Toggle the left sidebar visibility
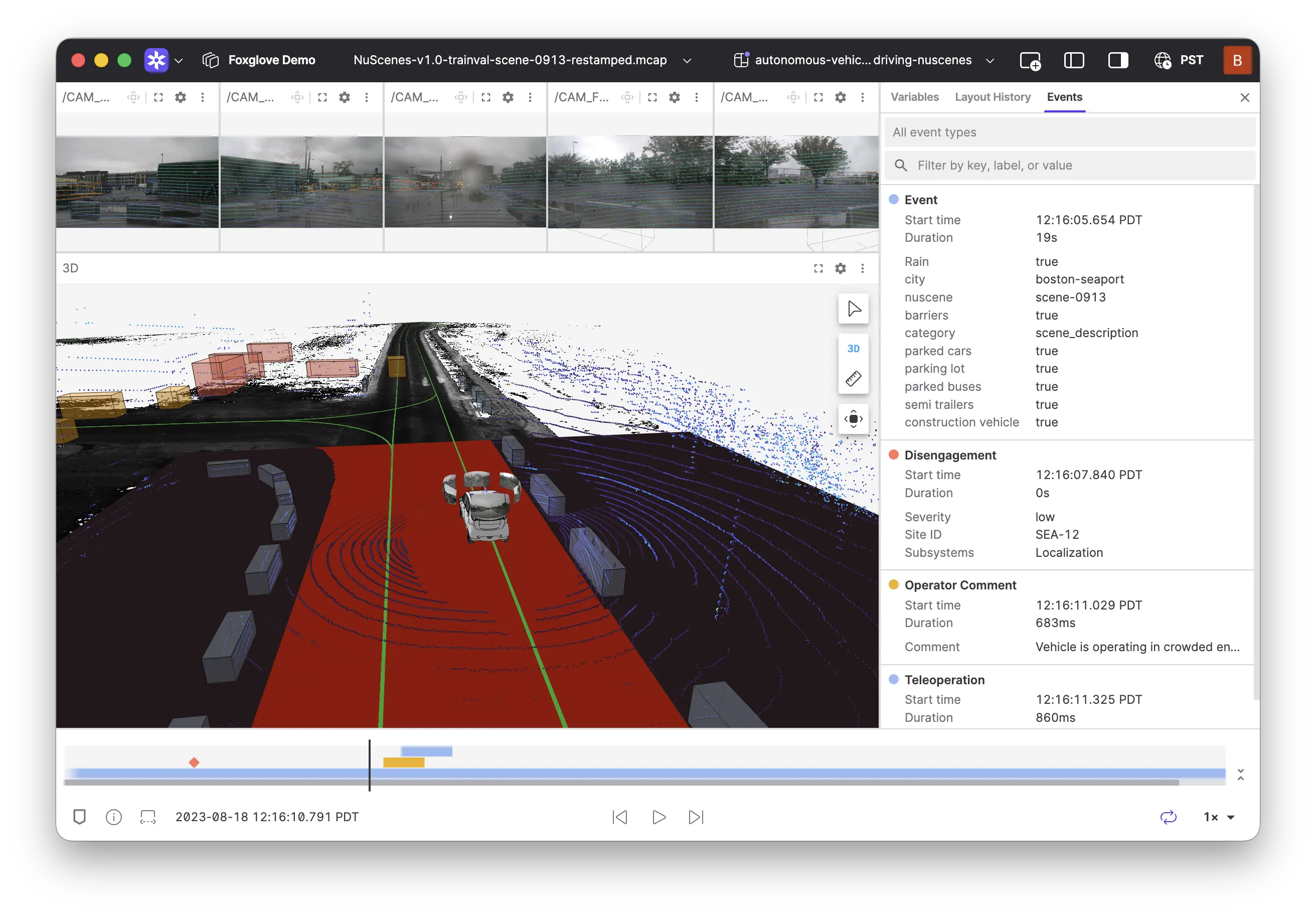This screenshot has width=1316, height=915. pyautogui.click(x=1074, y=61)
